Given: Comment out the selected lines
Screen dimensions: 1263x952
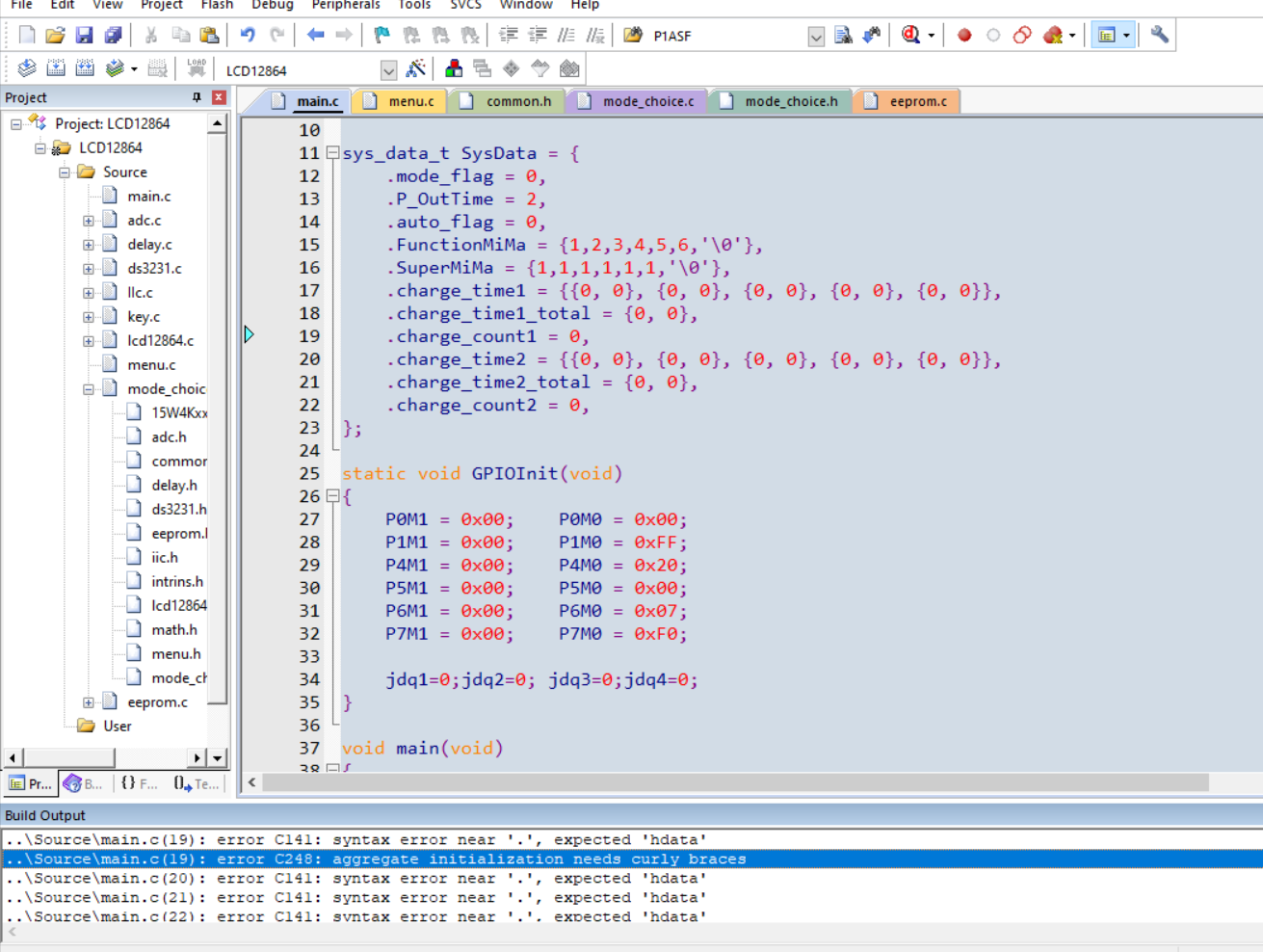Looking at the screenshot, I should [566, 36].
